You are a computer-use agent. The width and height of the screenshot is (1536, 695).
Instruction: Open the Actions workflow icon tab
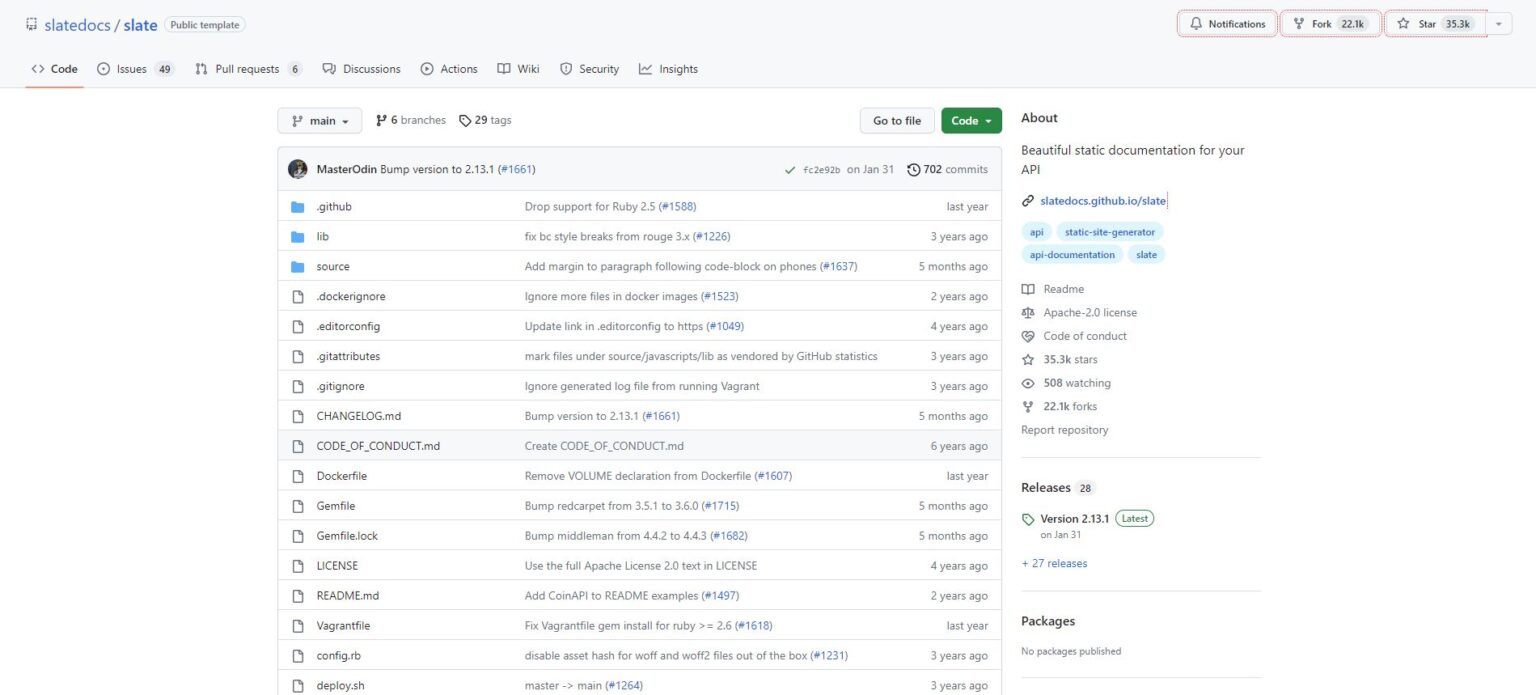[425, 68]
